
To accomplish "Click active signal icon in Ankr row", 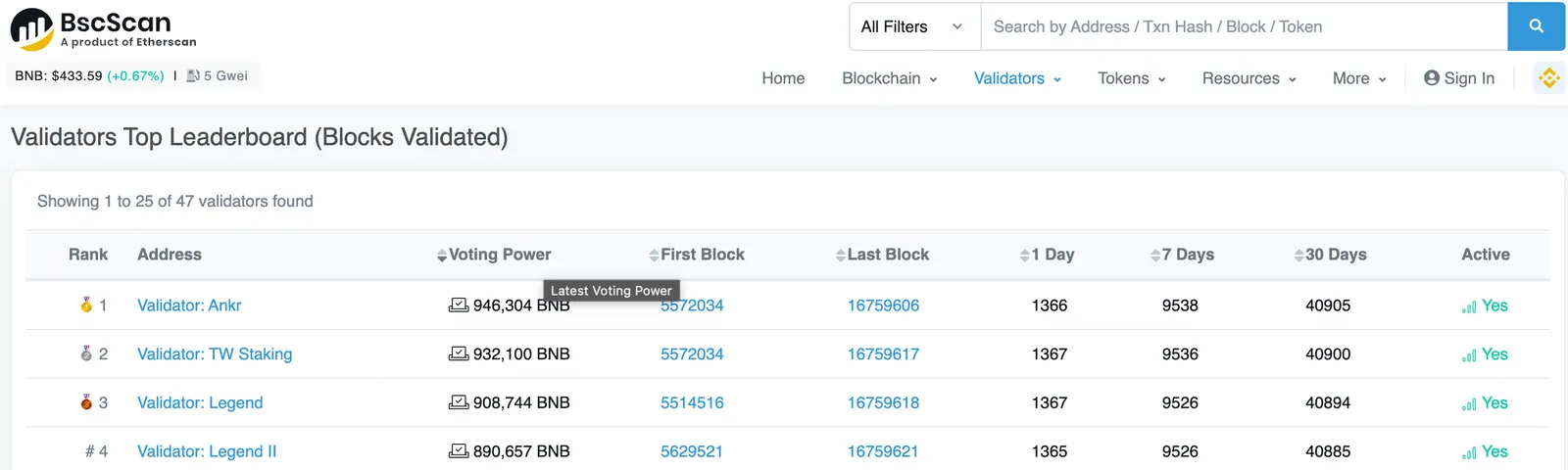I will coord(1469,306).
